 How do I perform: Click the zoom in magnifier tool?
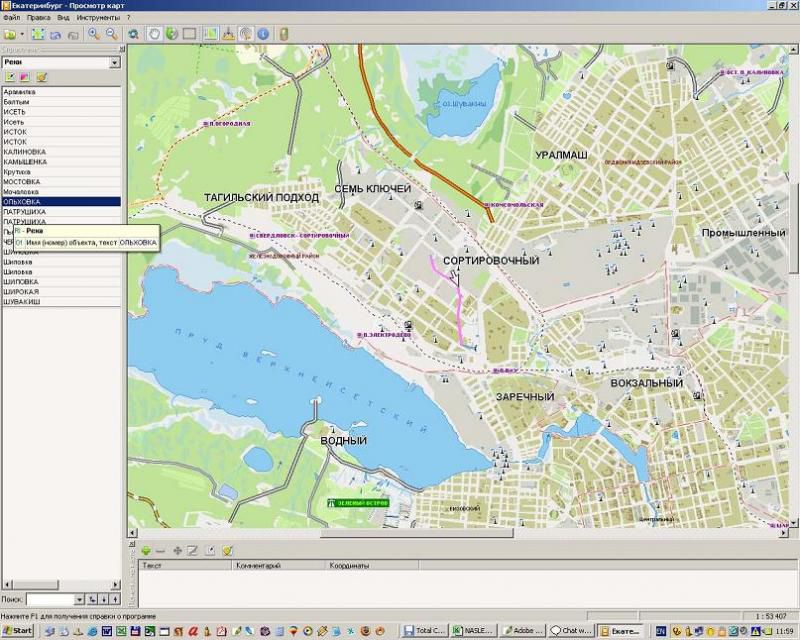click(94, 34)
